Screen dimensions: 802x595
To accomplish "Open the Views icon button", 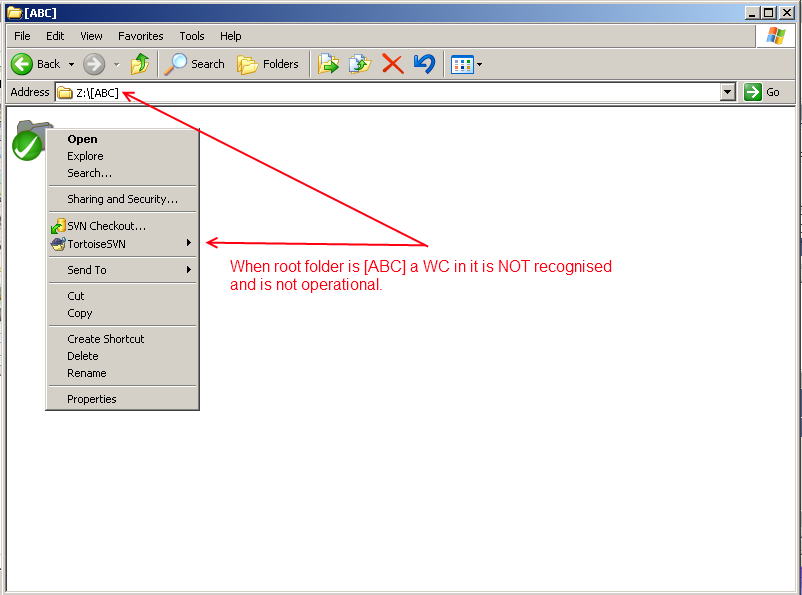I will (x=462, y=65).
